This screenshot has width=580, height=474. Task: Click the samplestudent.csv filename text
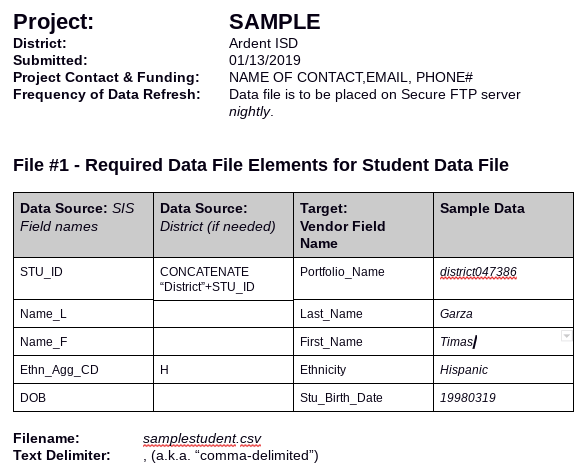tap(202, 438)
